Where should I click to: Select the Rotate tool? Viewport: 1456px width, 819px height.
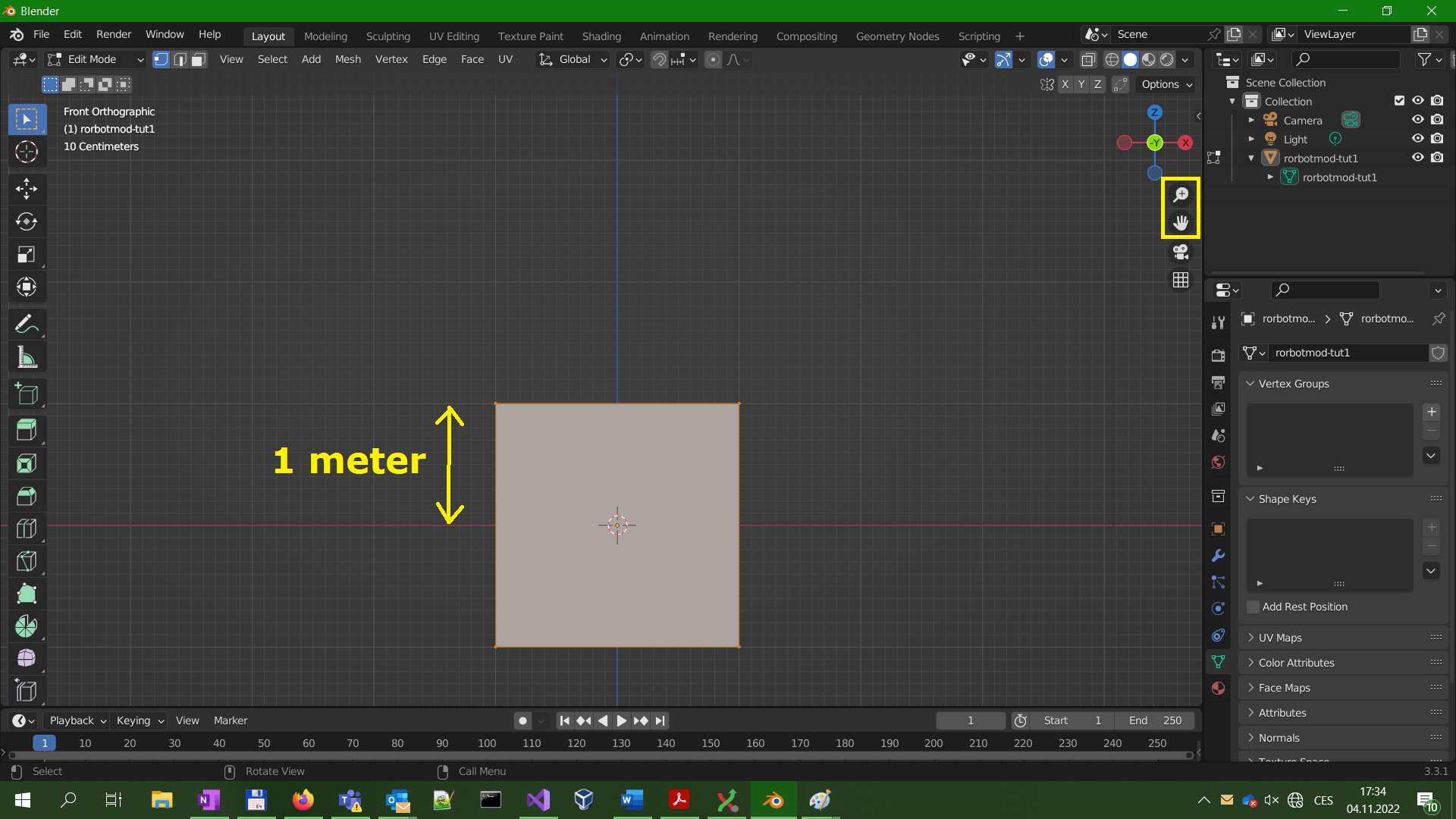pos(27,221)
